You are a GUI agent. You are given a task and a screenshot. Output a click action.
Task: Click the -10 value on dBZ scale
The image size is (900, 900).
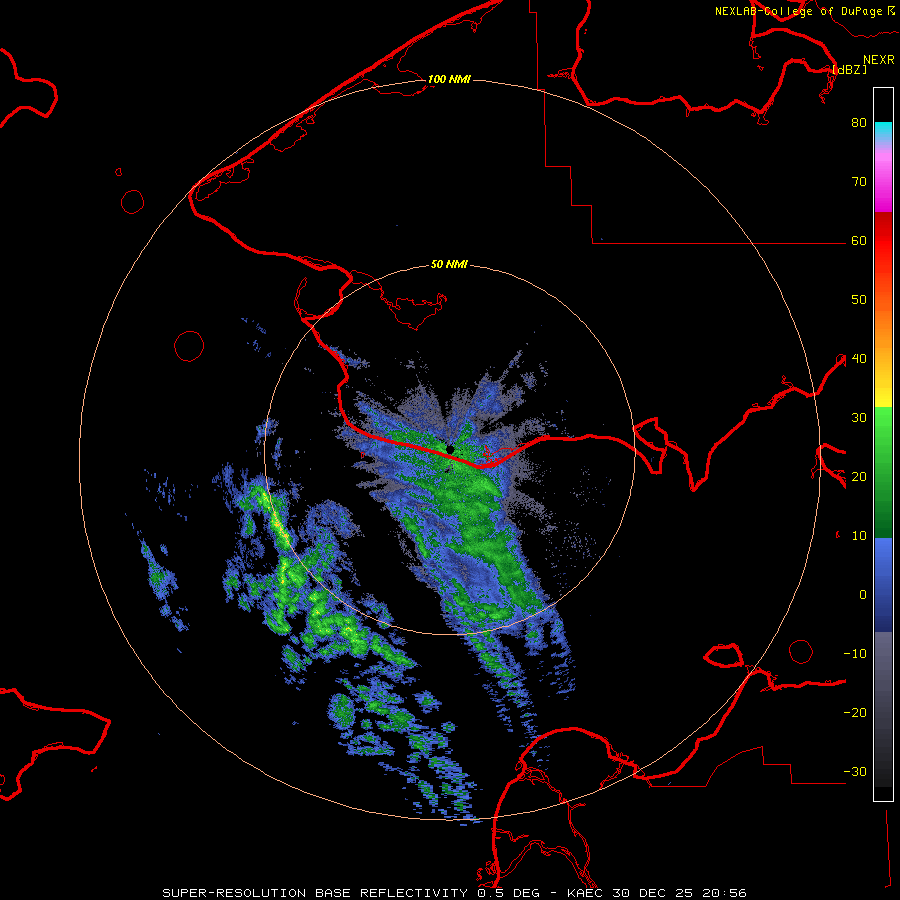(855, 654)
